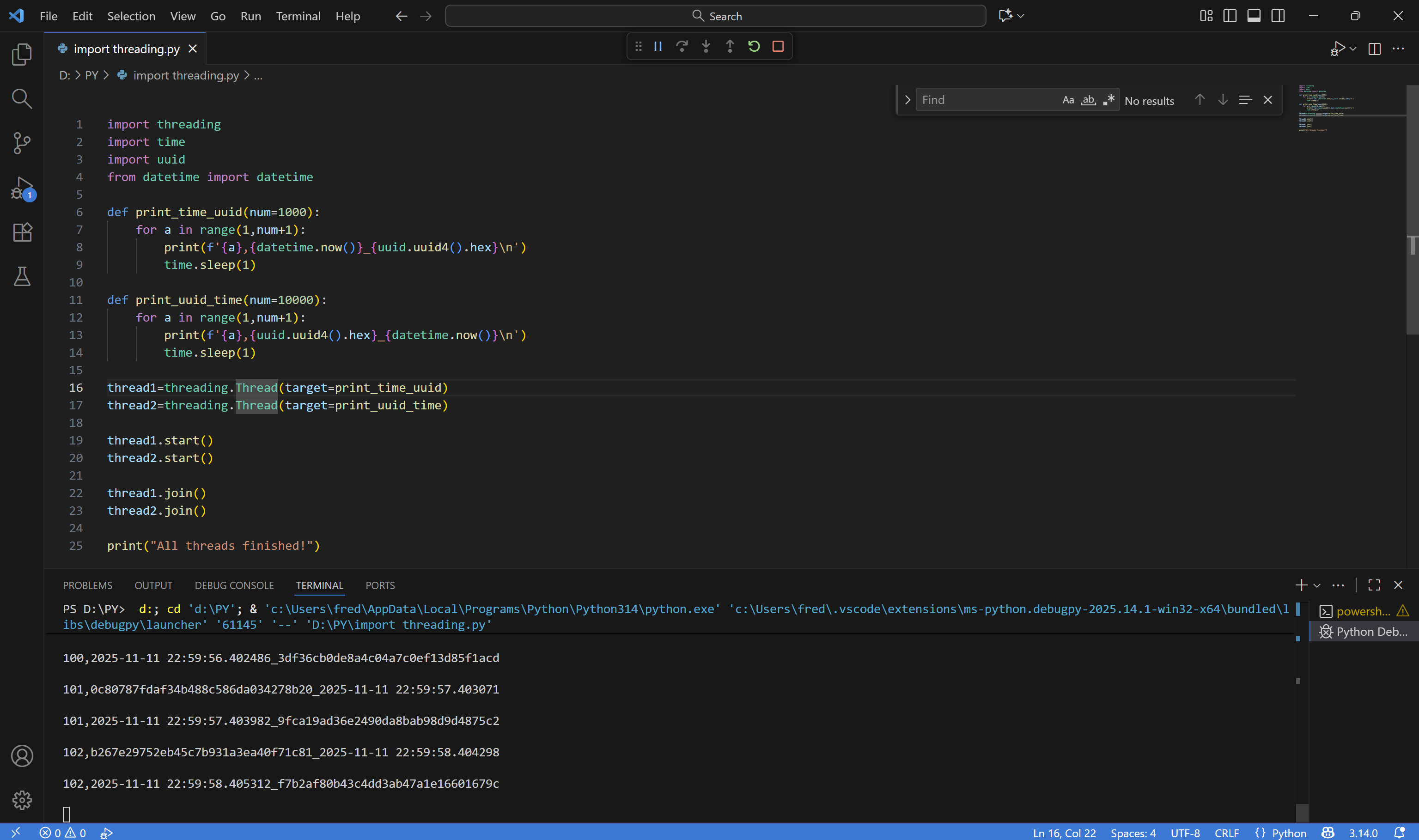
Task: Switch to the DEBUG CONSOLE tab
Action: pos(234,585)
